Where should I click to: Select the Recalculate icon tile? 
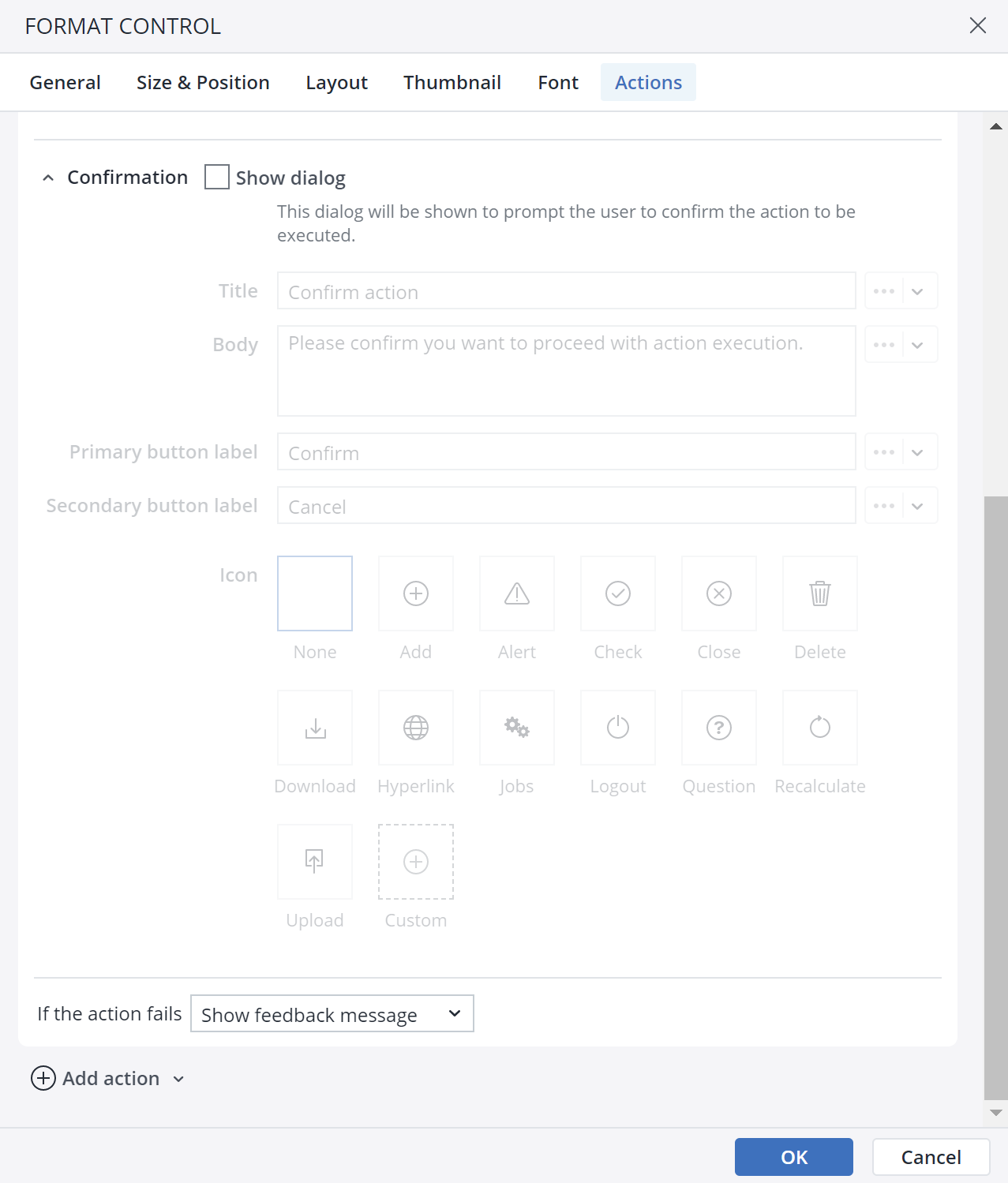click(x=820, y=728)
